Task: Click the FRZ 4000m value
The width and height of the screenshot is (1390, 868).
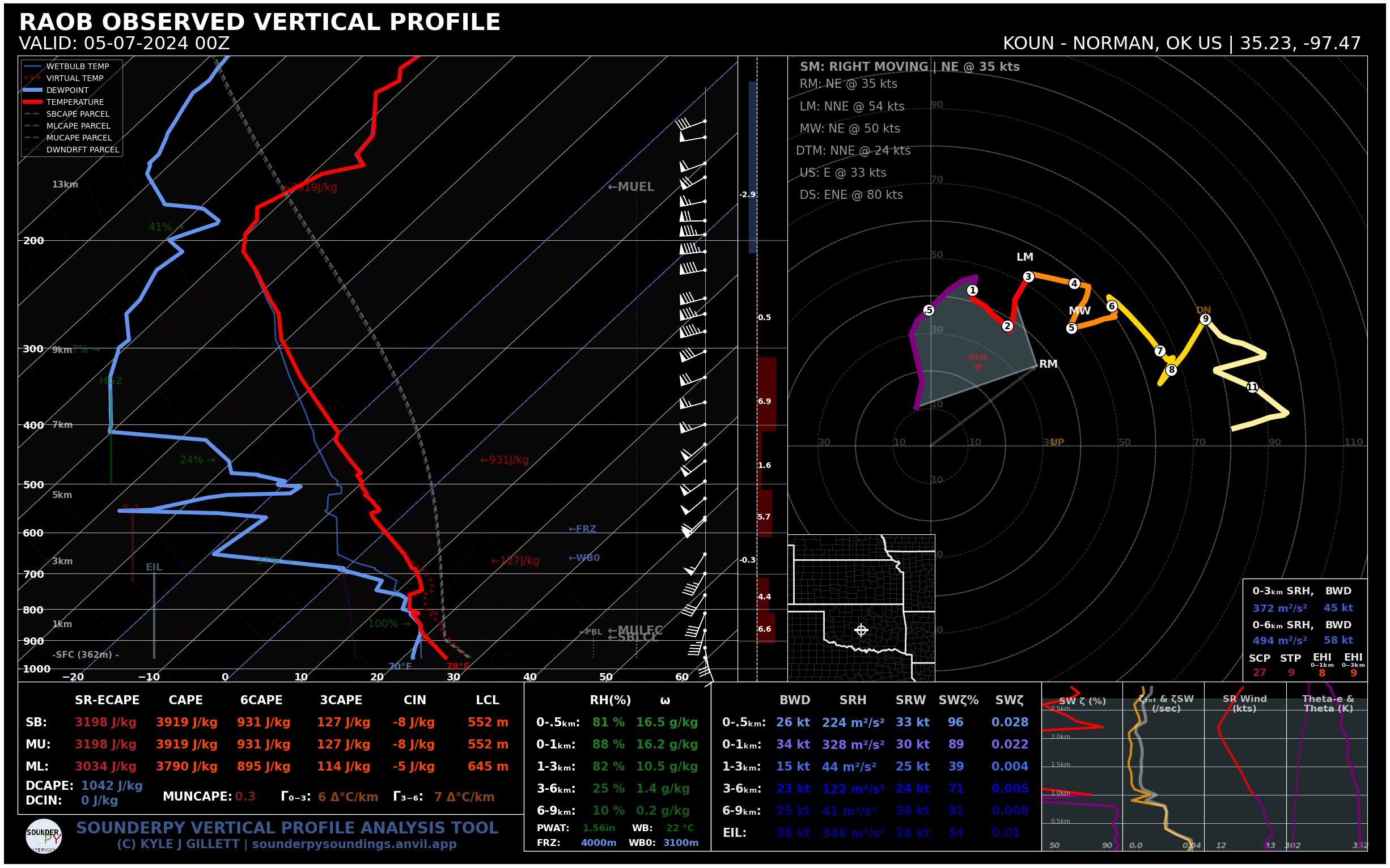Action: tap(599, 843)
